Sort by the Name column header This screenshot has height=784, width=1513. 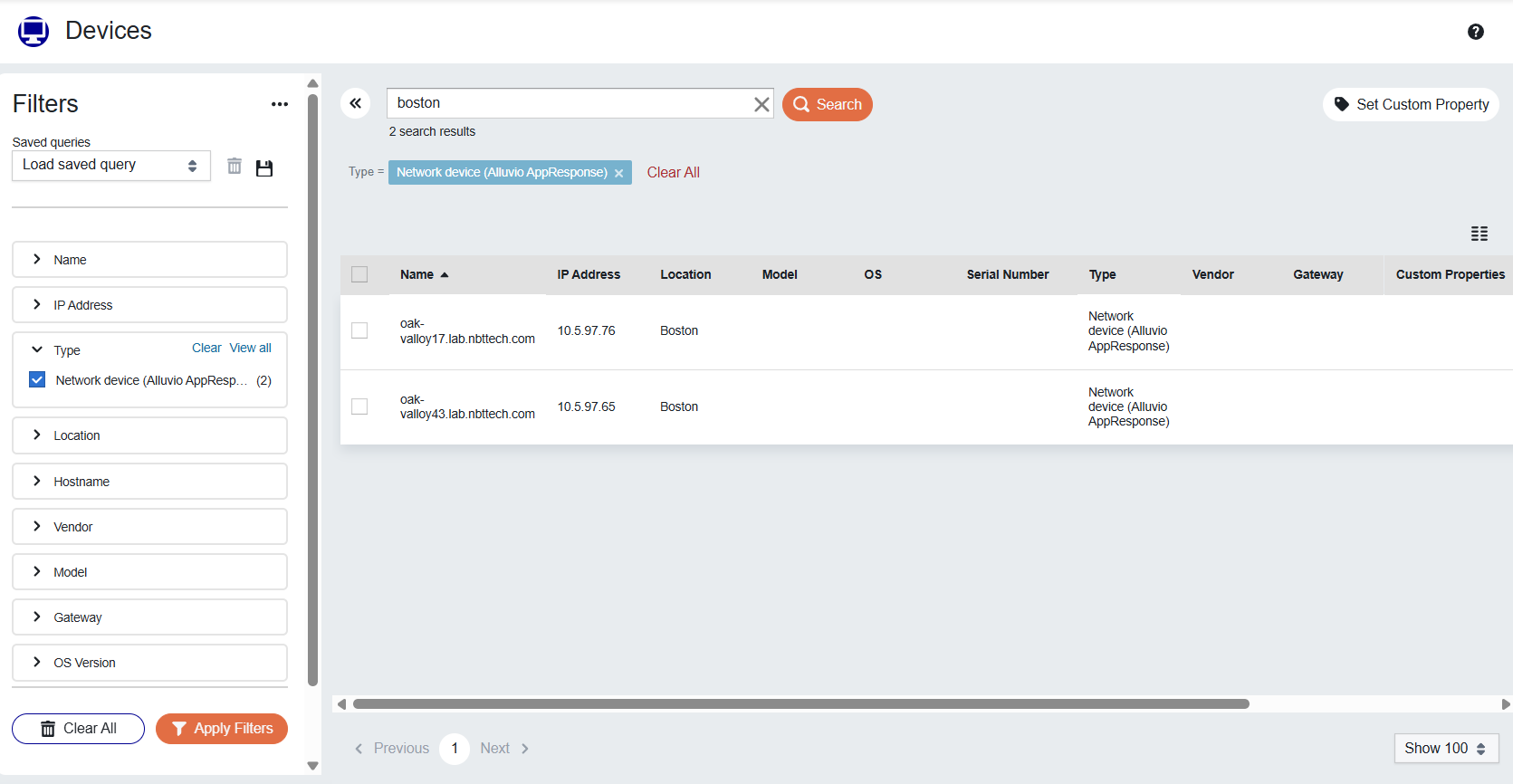coord(417,274)
